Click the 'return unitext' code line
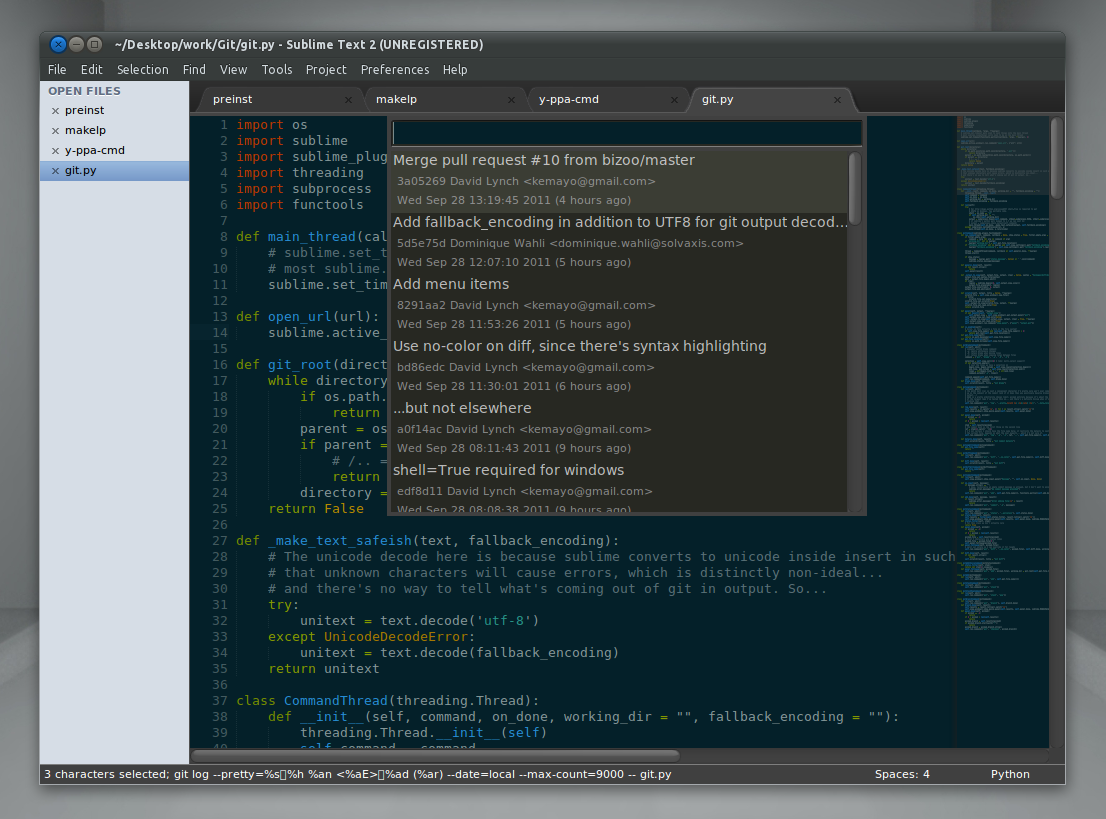 coord(324,669)
